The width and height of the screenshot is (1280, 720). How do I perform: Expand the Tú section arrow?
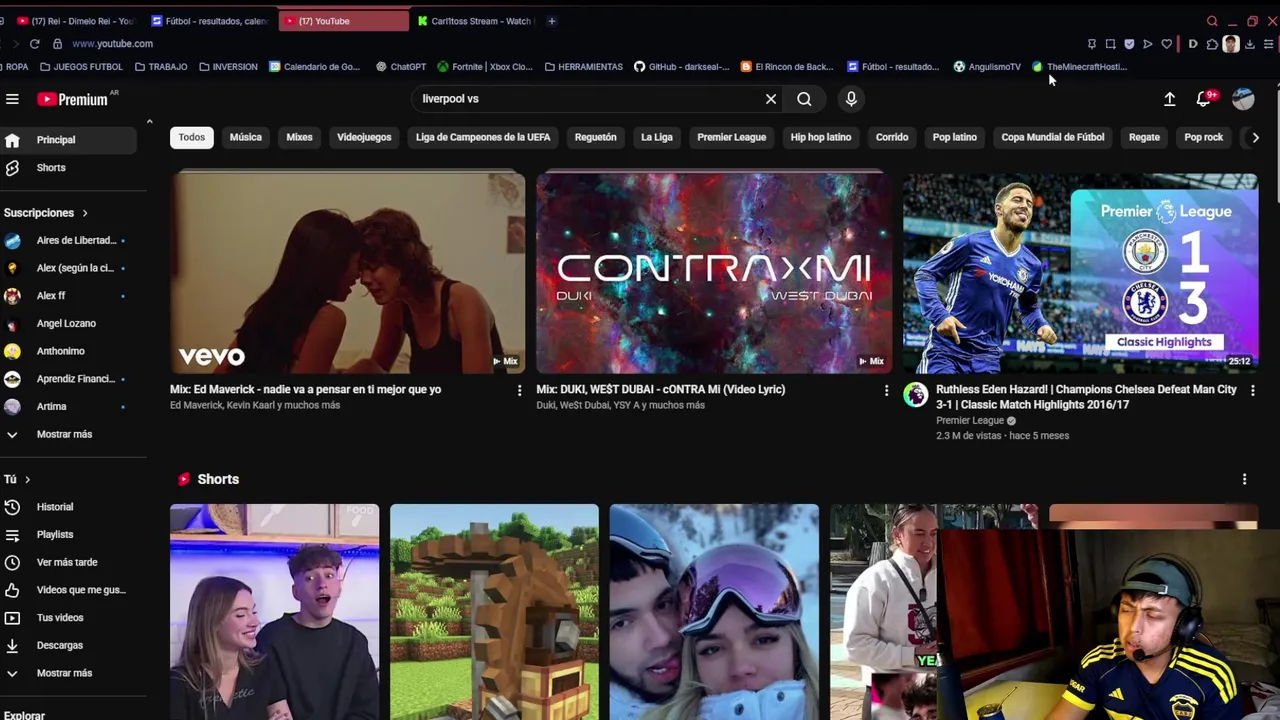click(x=27, y=480)
